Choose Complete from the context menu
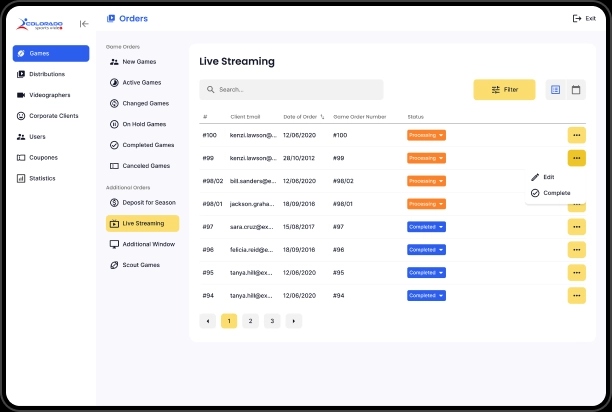 coord(555,192)
